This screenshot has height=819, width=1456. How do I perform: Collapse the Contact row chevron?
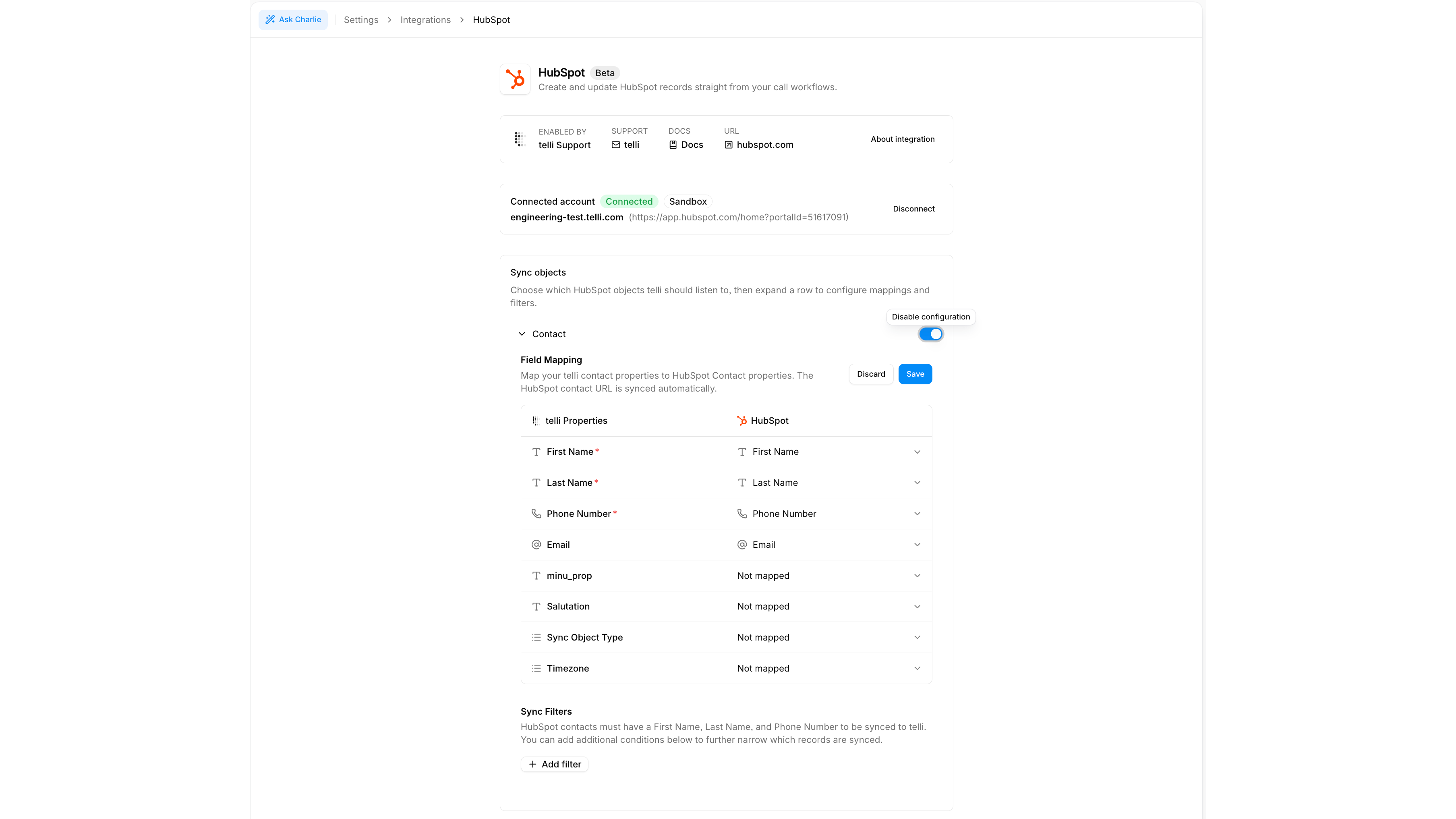click(522, 334)
